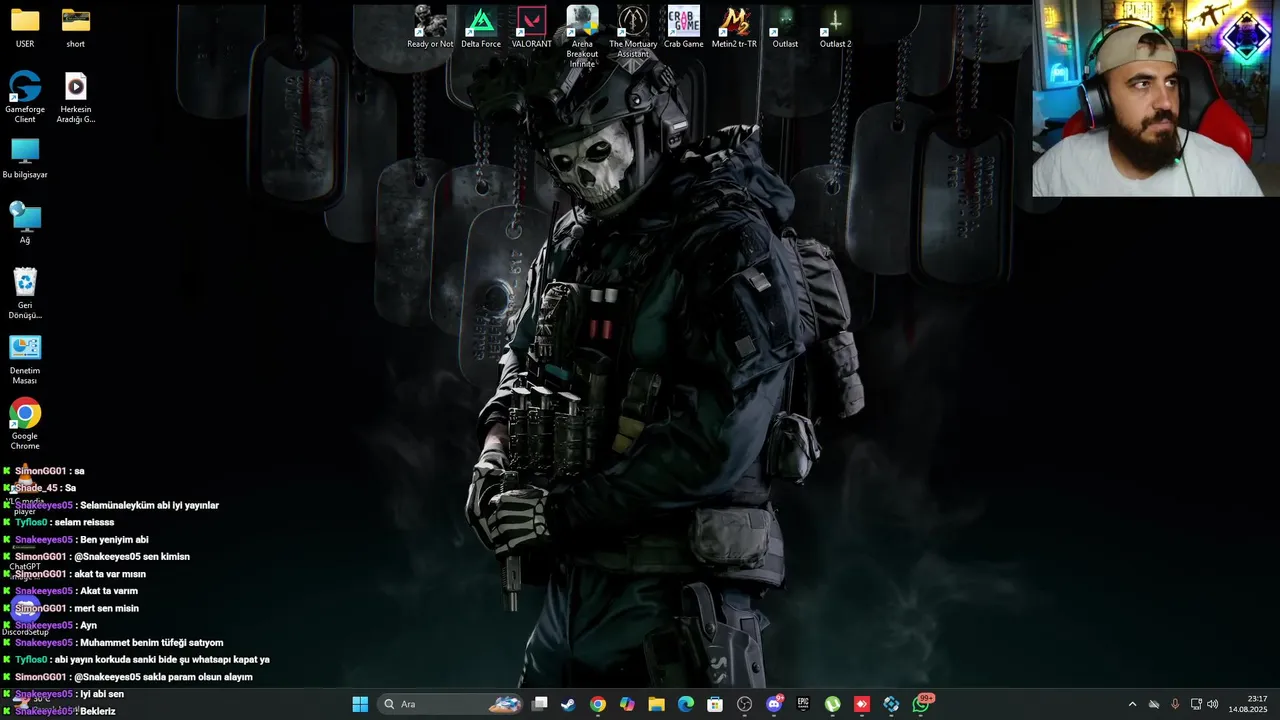This screenshot has height=720, width=1280.
Task: Open the Ağ network icon
Action: [x=25, y=222]
